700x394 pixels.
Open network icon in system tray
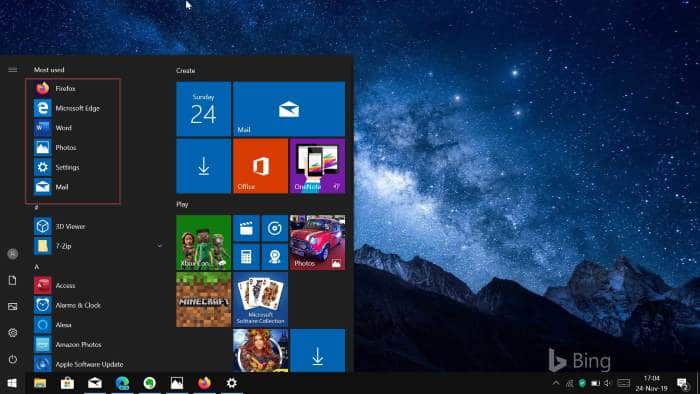pyautogui.click(x=570, y=383)
